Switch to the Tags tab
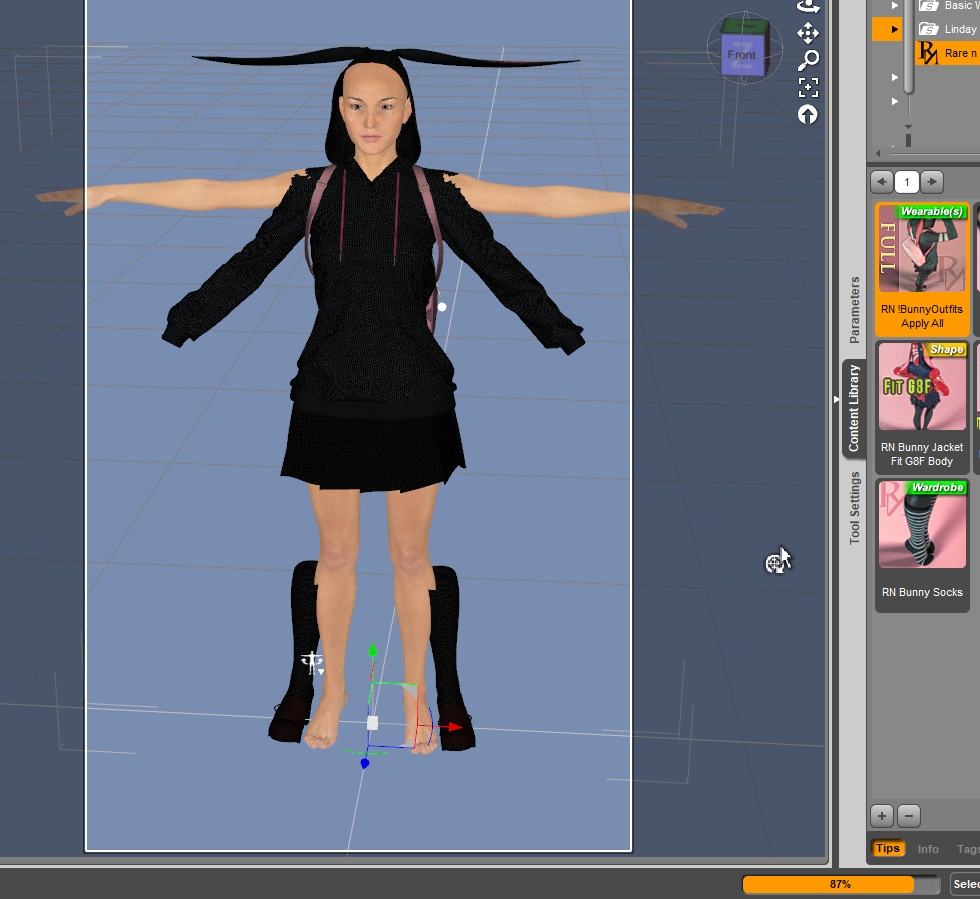 pos(968,849)
